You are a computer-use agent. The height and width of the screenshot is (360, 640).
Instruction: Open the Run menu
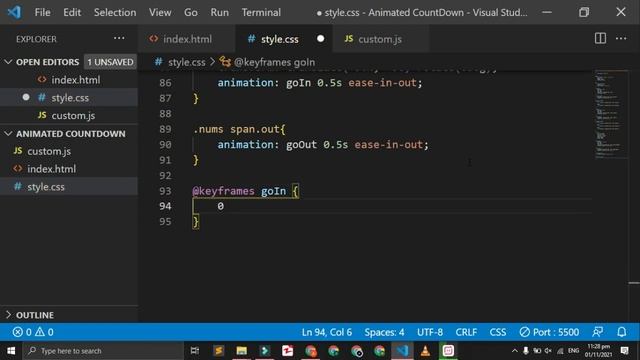(220, 12)
